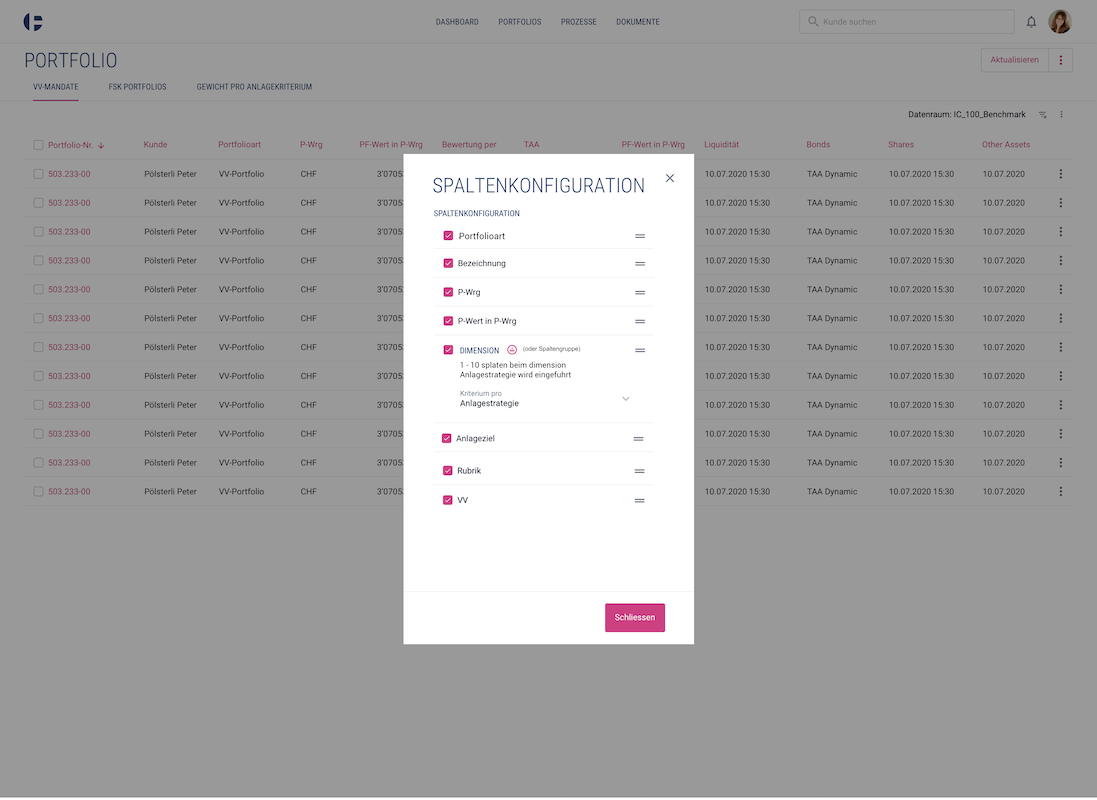Open the three-dot menu next to Aktualisieren
The height and width of the screenshot is (800, 1097).
(x=1061, y=60)
